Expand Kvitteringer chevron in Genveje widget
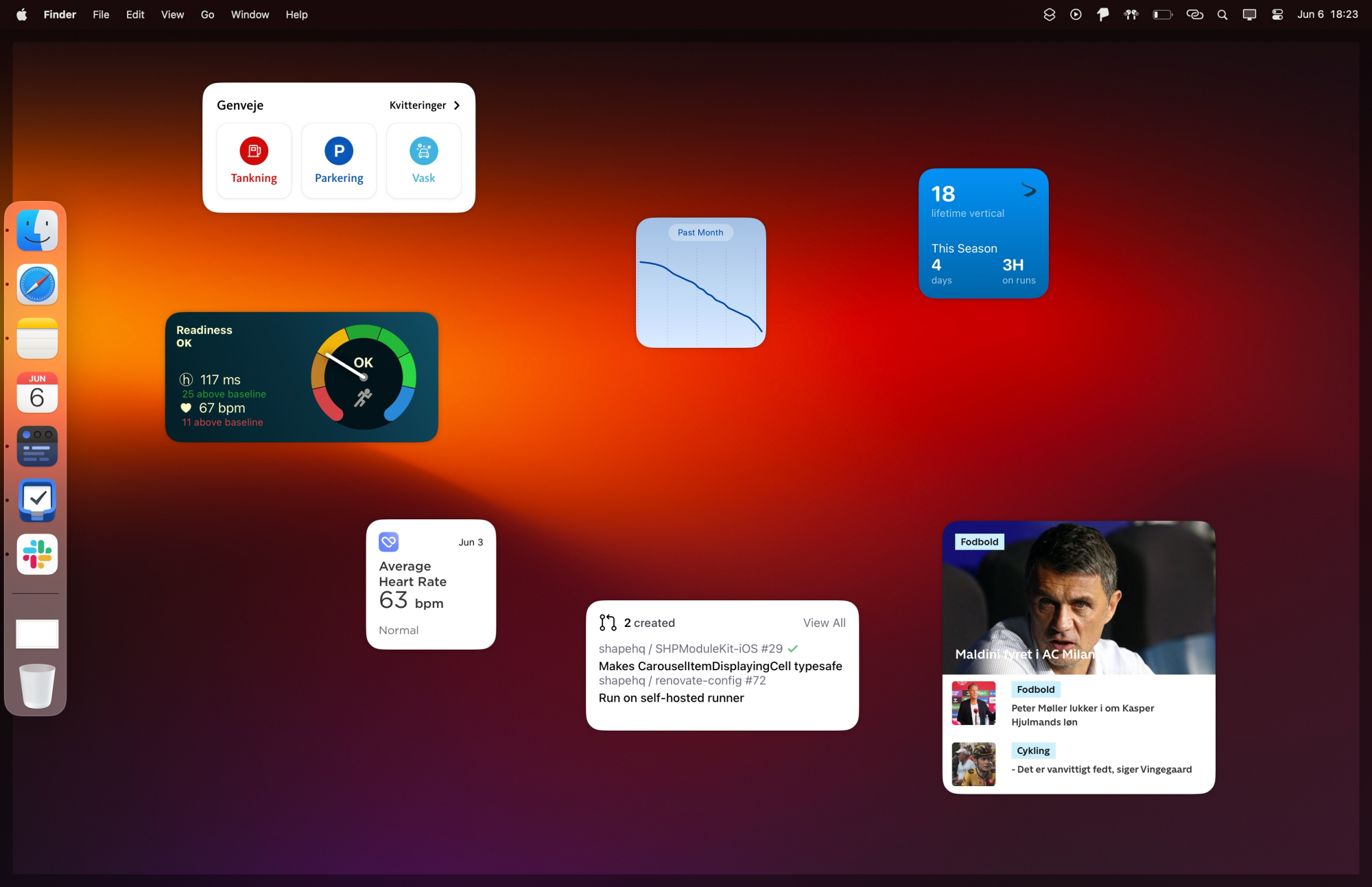1372x887 pixels. [457, 105]
